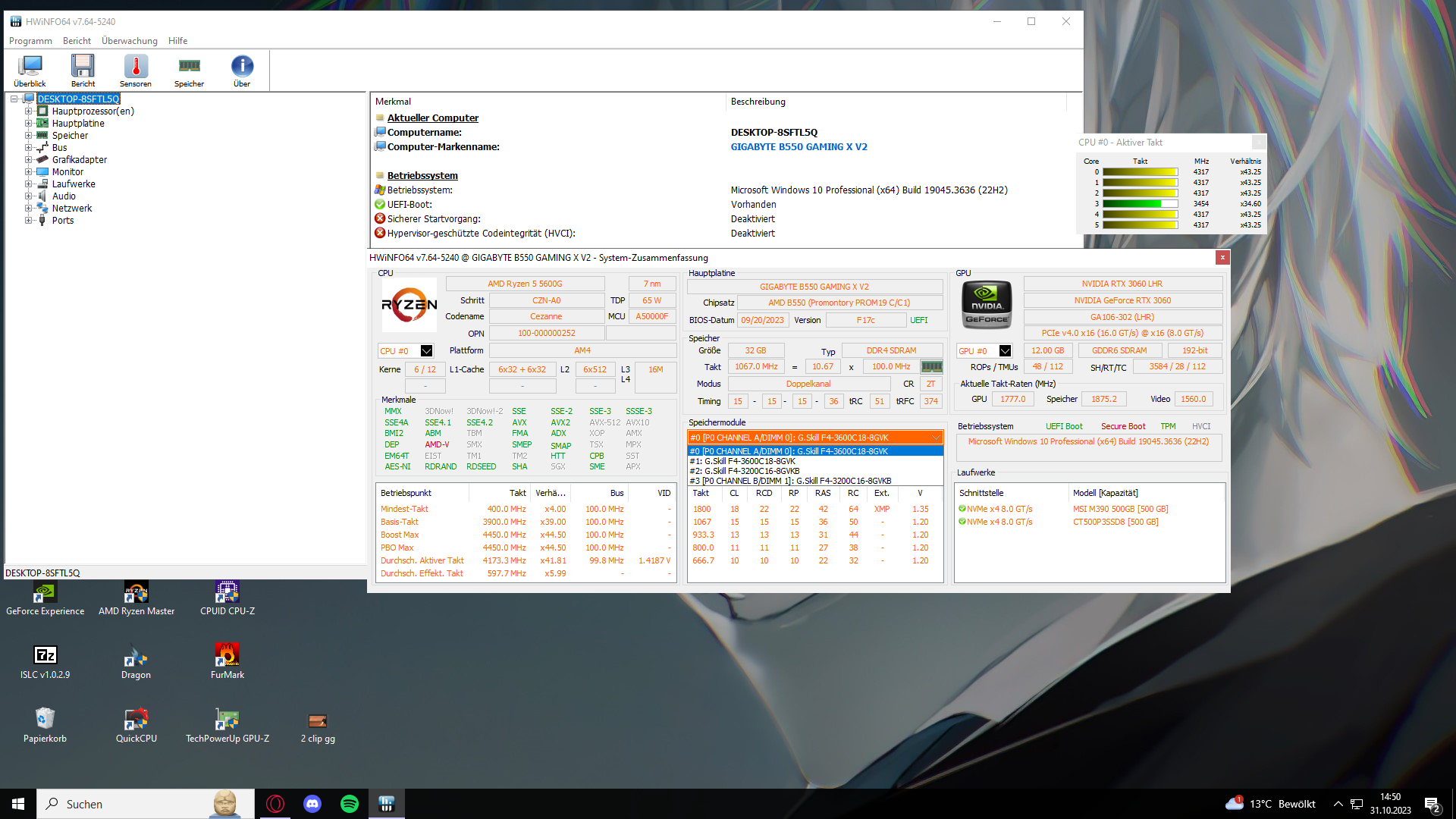Click the GIGABYTE B550 GAMING X V2 link
The height and width of the screenshot is (819, 1456).
pyautogui.click(x=799, y=147)
